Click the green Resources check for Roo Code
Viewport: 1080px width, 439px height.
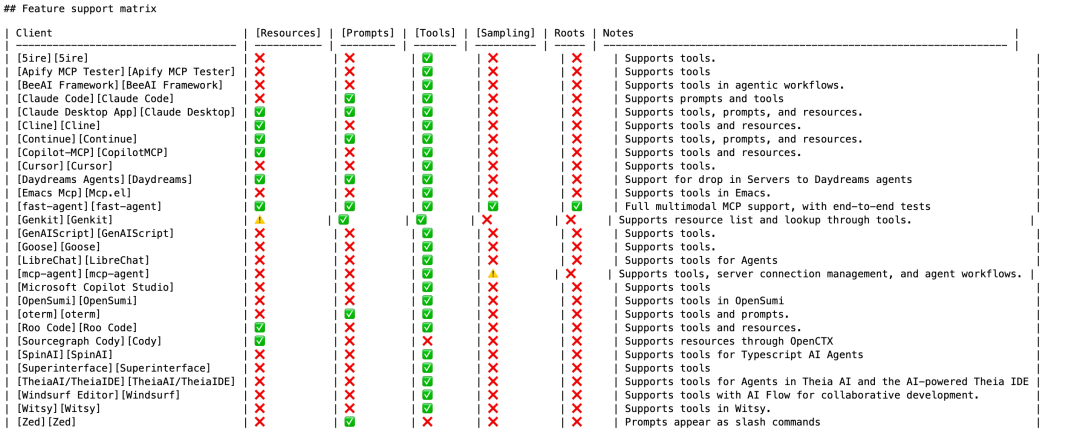[260, 327]
